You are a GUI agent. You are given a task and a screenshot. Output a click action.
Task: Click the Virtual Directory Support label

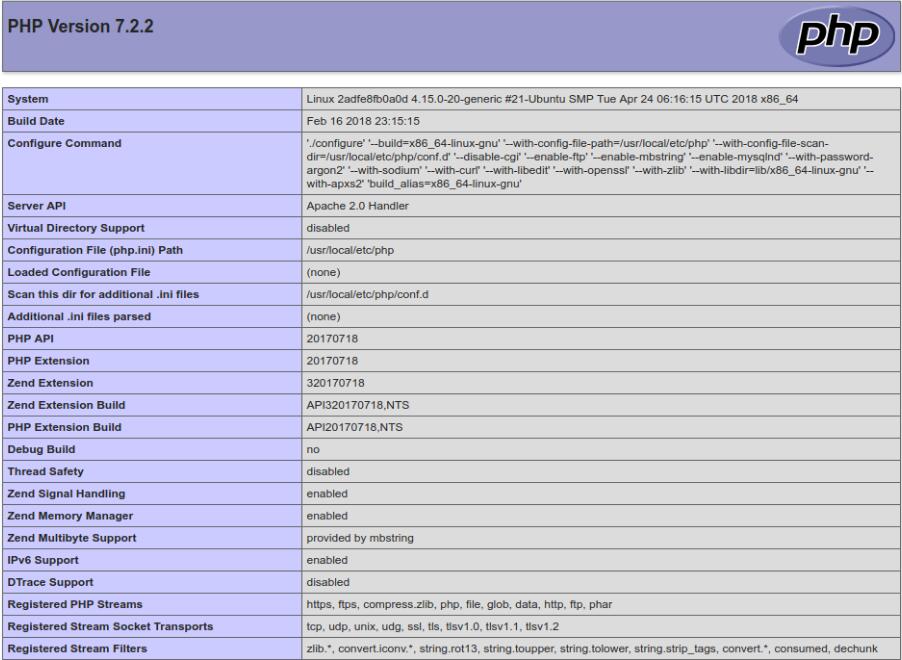point(80,227)
